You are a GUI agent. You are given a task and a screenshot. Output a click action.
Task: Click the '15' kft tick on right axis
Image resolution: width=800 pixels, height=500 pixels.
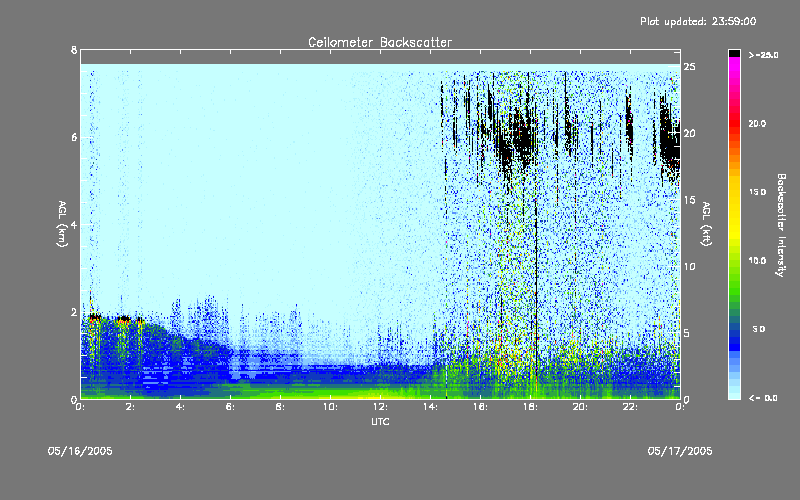(689, 200)
